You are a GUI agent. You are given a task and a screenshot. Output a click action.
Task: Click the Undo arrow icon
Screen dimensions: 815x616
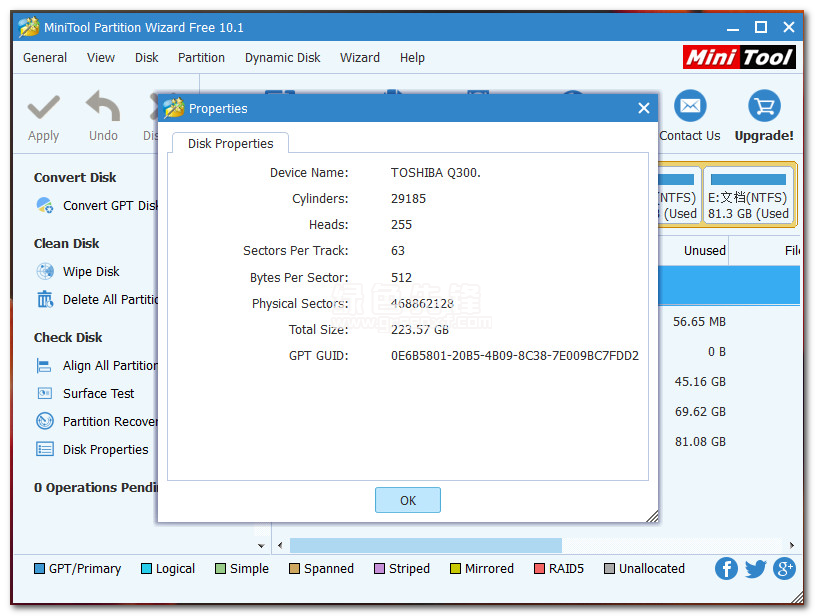103,106
